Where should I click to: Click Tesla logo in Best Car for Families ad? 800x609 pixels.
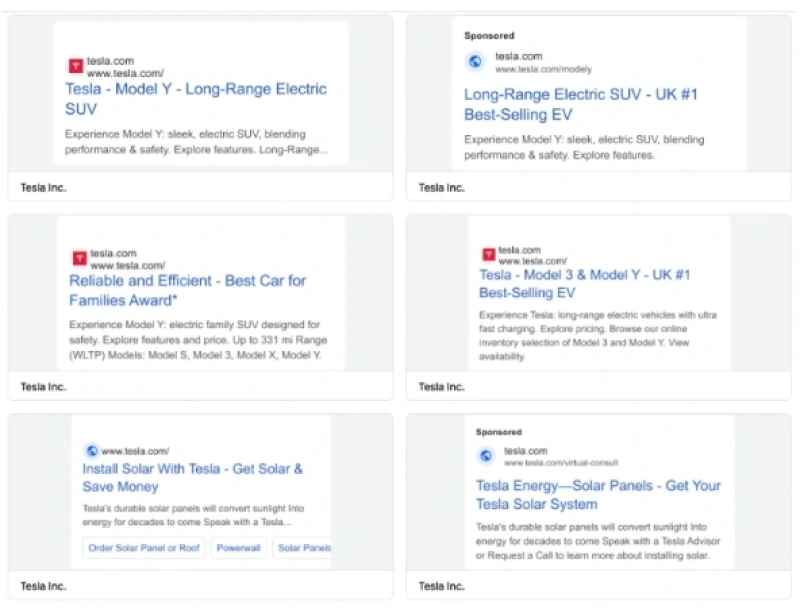click(x=78, y=258)
